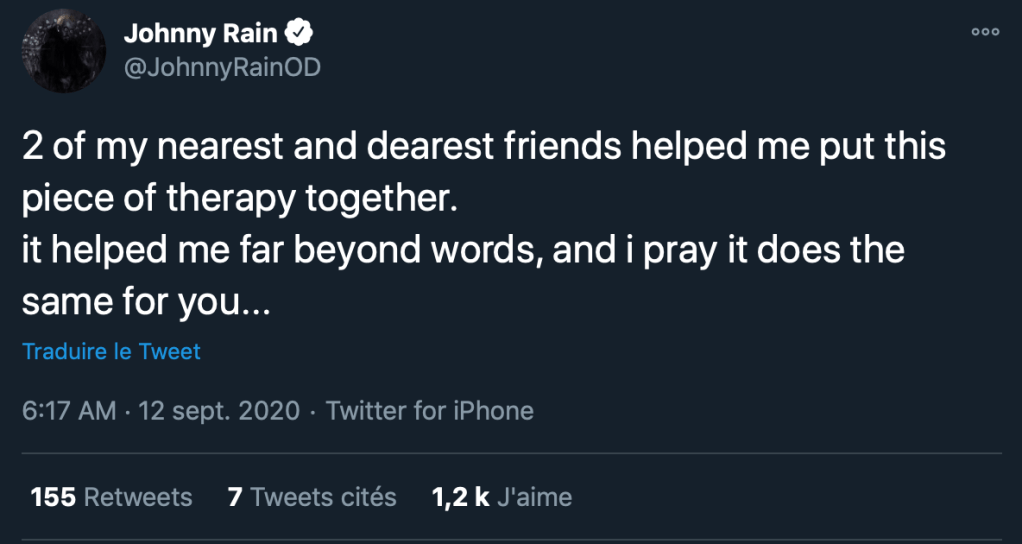Click the 'it helped me far beyond words' line

(462, 249)
